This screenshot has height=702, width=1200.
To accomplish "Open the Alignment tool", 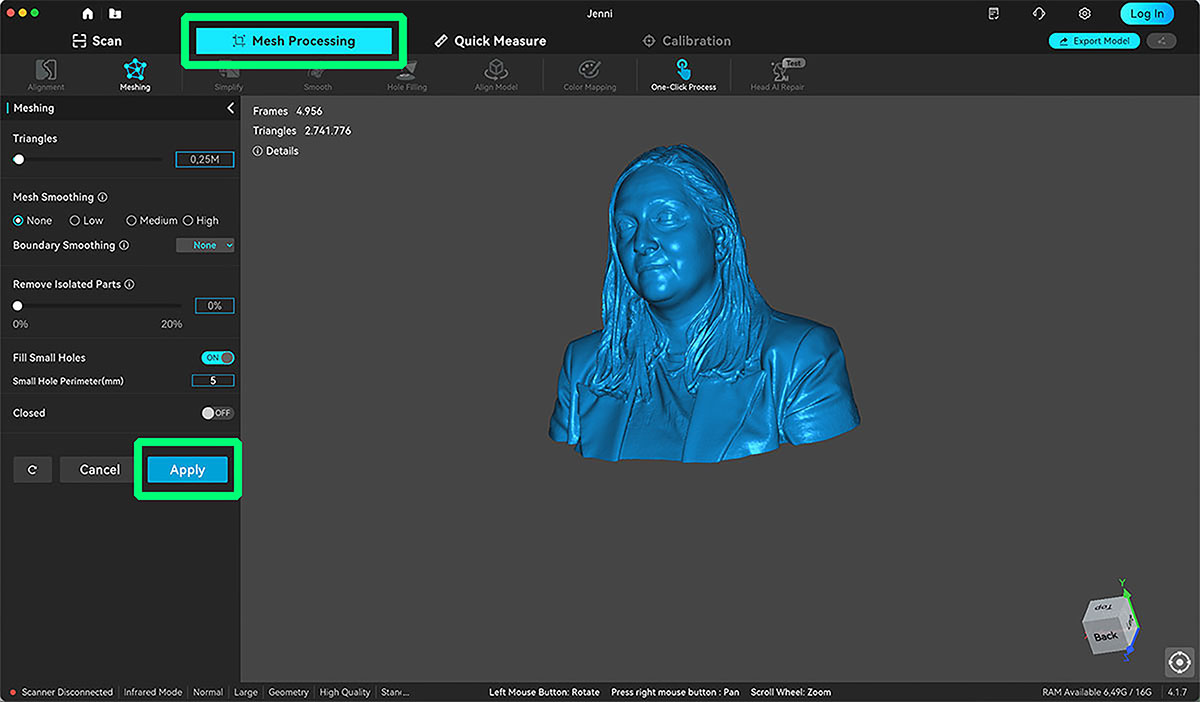I will [x=46, y=74].
